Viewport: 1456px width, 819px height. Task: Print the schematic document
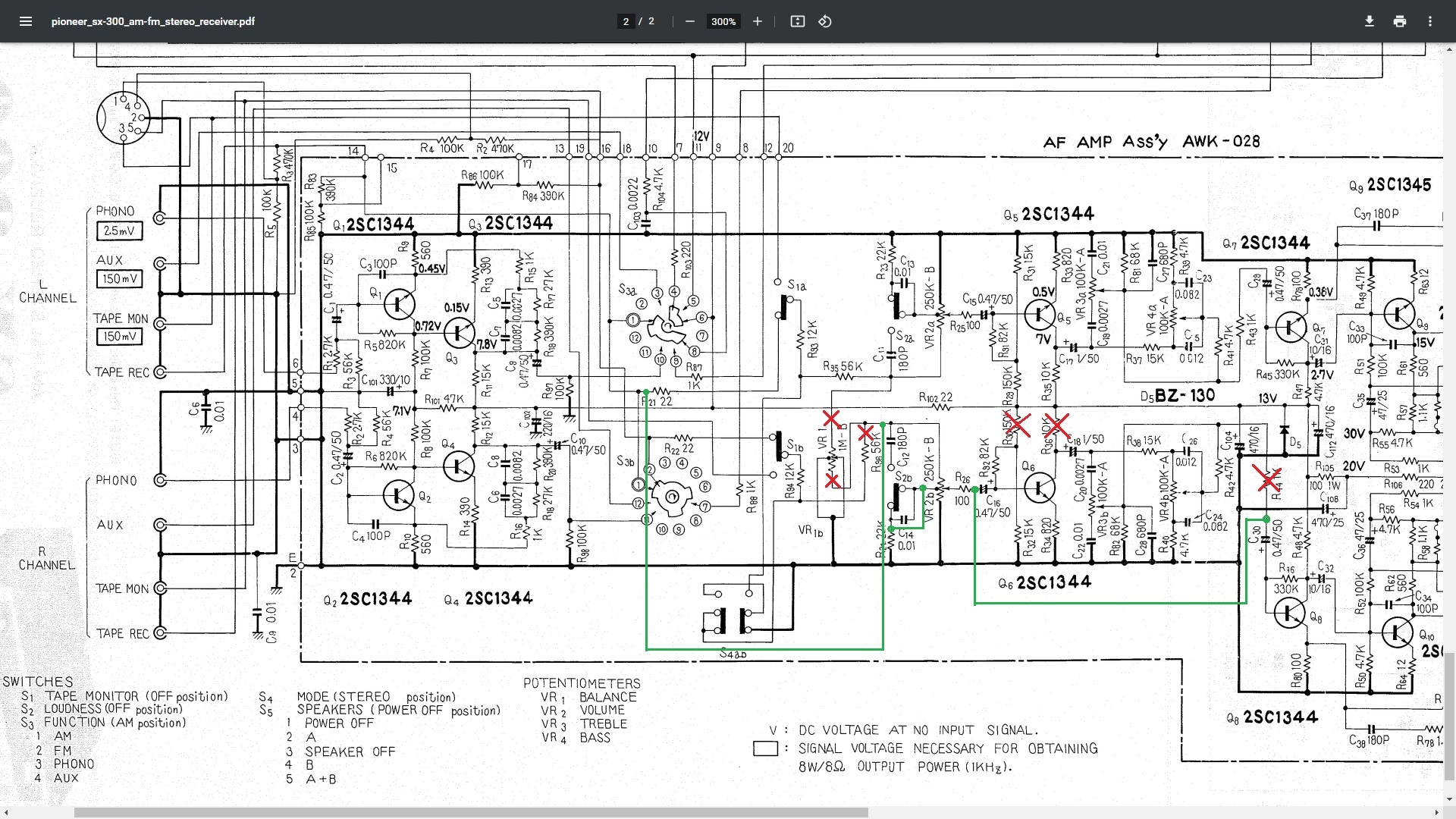(1399, 21)
